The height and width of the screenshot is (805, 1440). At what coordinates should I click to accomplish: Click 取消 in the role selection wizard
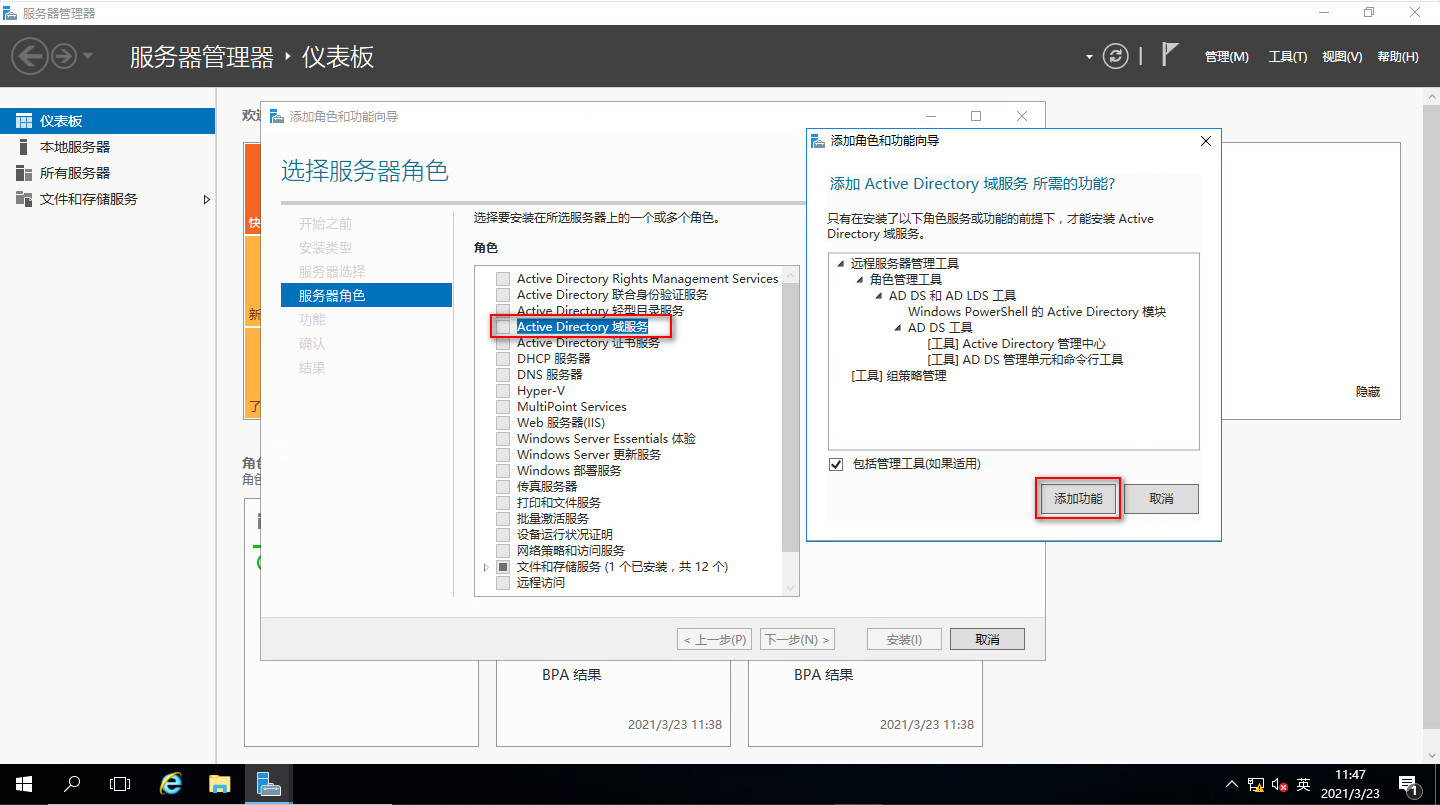tap(987, 639)
